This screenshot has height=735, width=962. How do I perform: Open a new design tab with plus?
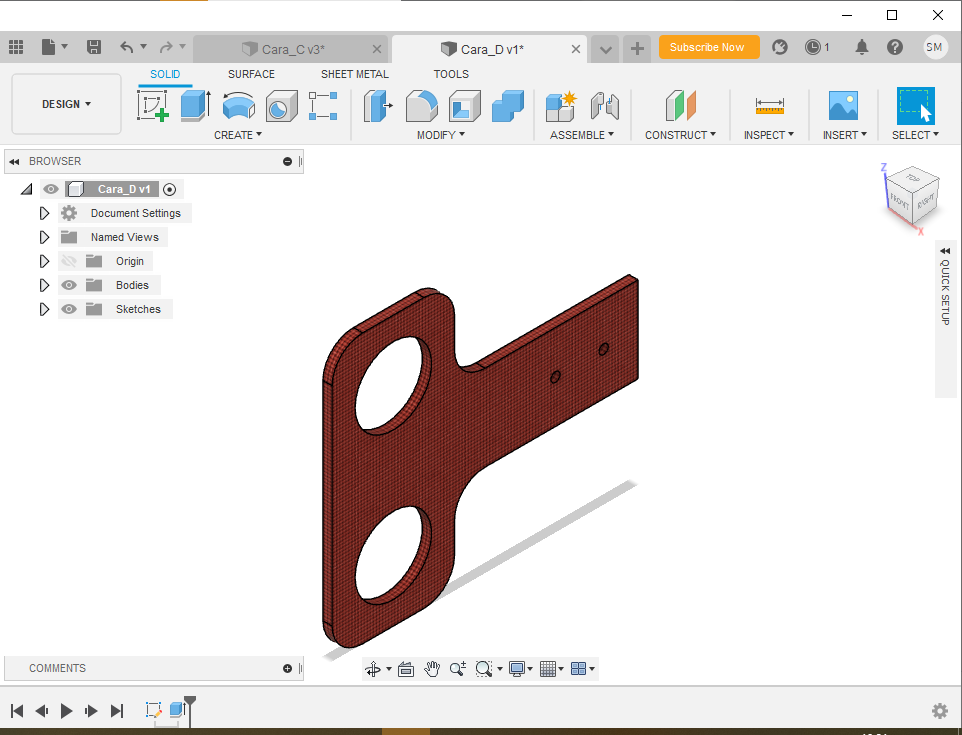(x=637, y=48)
